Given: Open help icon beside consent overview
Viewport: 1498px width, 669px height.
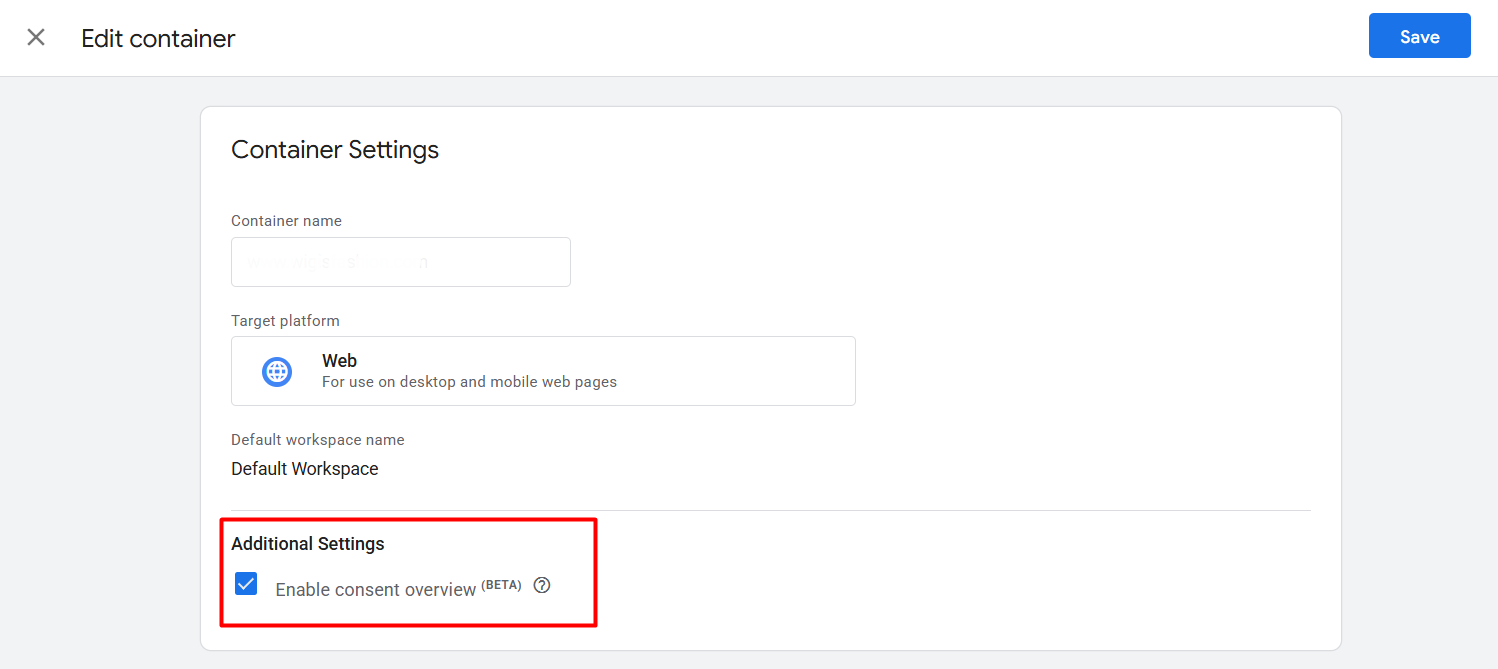Looking at the screenshot, I should pyautogui.click(x=542, y=586).
